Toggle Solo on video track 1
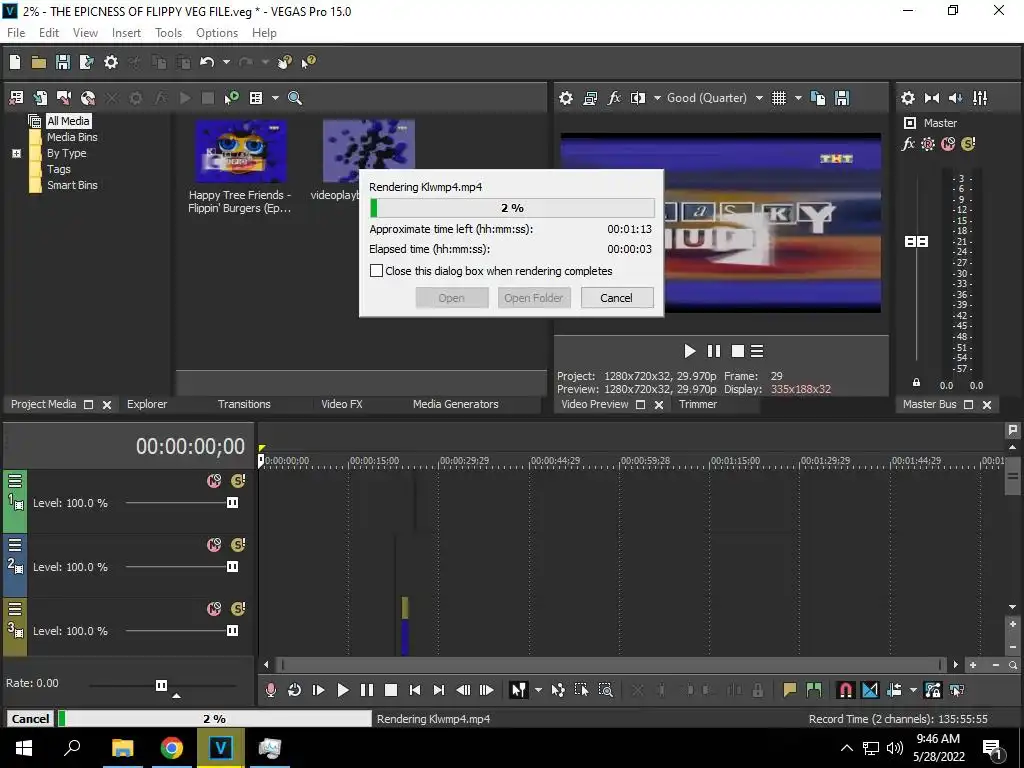Image resolution: width=1024 pixels, height=768 pixels. [x=238, y=481]
